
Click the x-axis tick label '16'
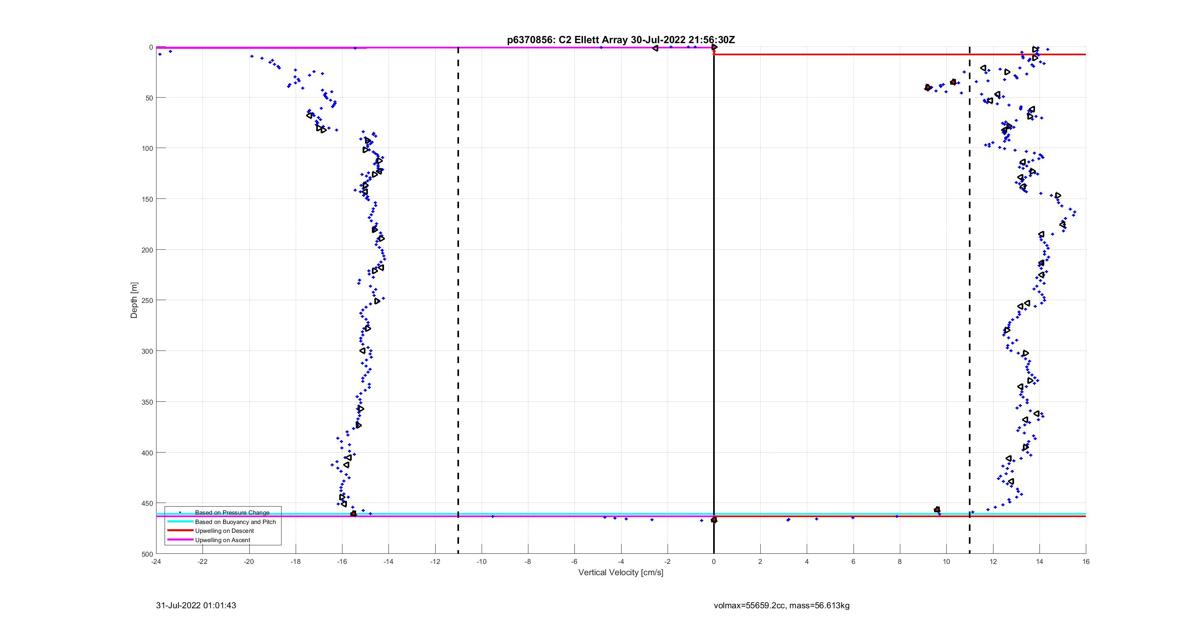point(1086,562)
